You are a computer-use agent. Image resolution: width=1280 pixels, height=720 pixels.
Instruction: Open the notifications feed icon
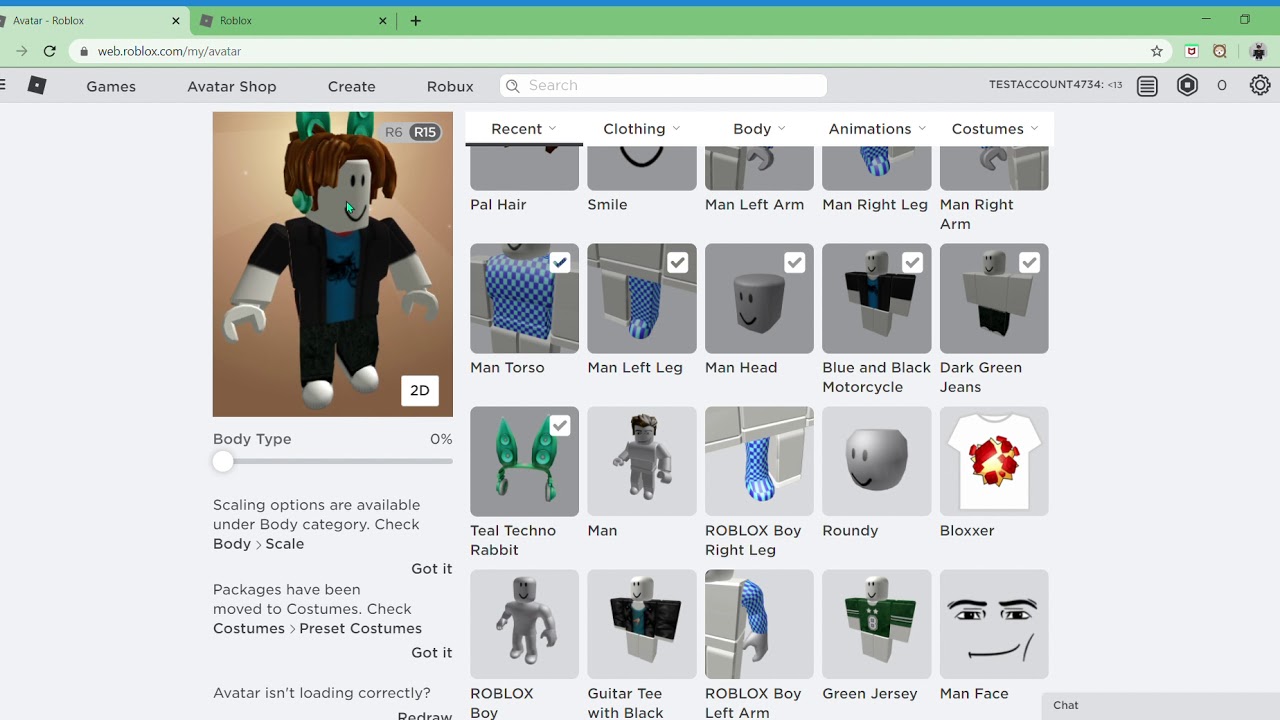coord(1147,86)
